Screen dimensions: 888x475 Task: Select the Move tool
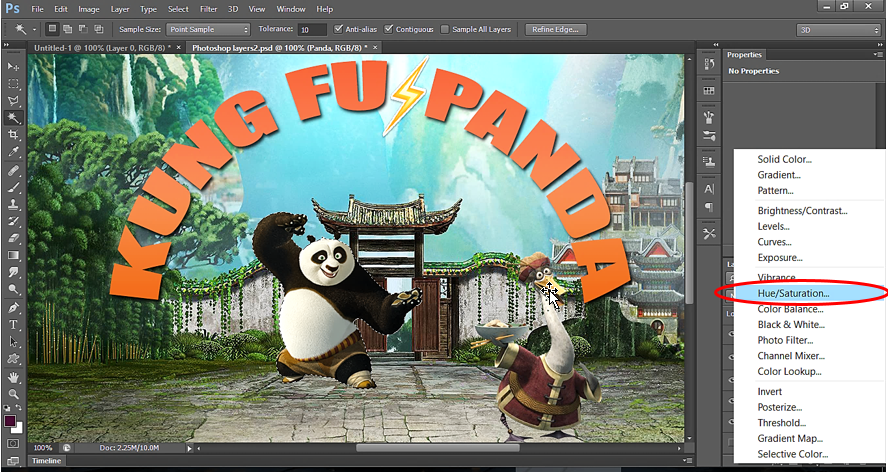[13, 67]
